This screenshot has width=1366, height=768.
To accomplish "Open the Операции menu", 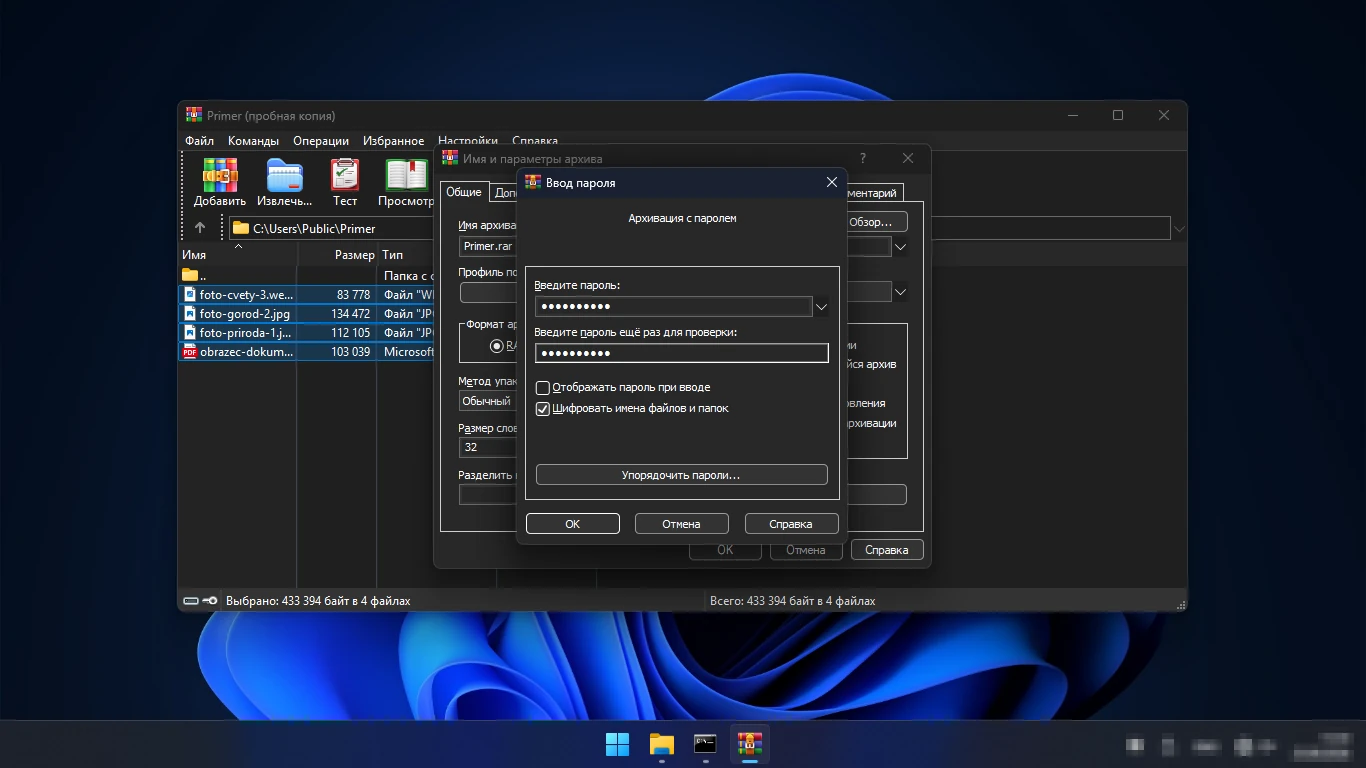I will [321, 141].
